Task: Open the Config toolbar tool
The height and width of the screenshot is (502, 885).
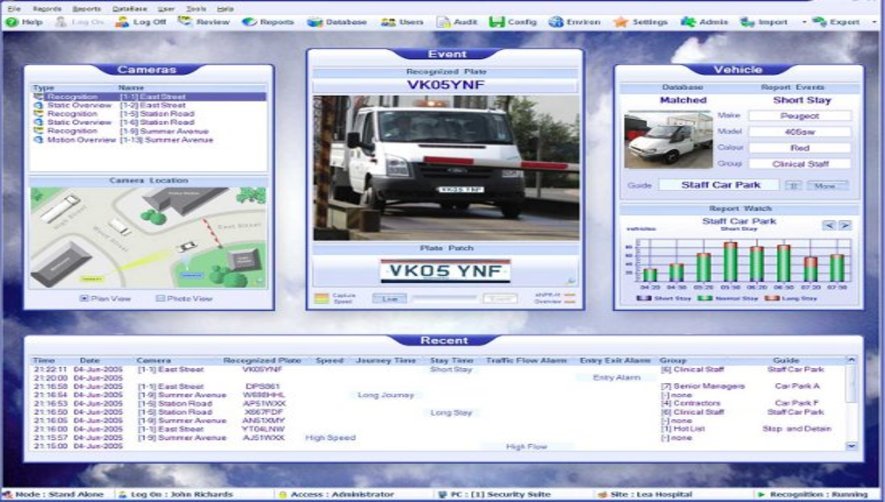Action: pos(513,21)
